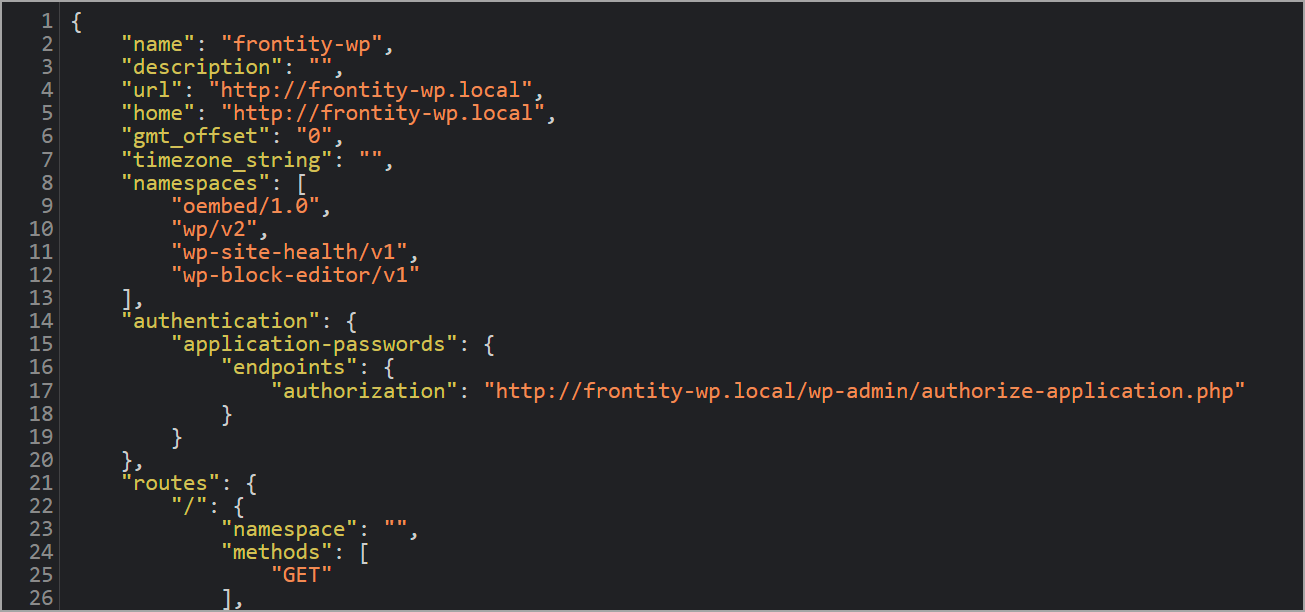
Task: Click the "namespaces" key
Action: tap(196, 182)
